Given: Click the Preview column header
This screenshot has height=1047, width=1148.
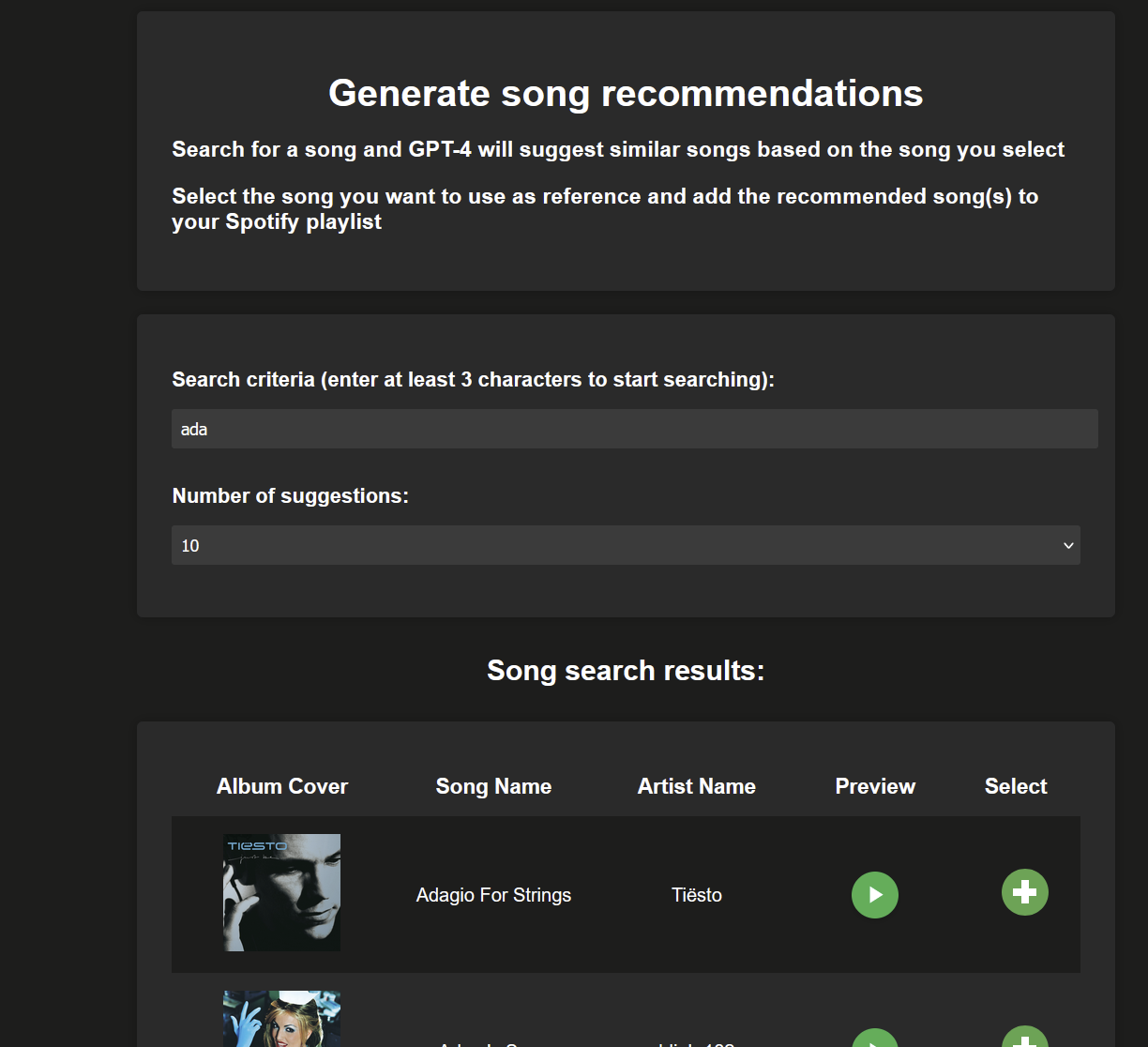Looking at the screenshot, I should click(x=875, y=786).
